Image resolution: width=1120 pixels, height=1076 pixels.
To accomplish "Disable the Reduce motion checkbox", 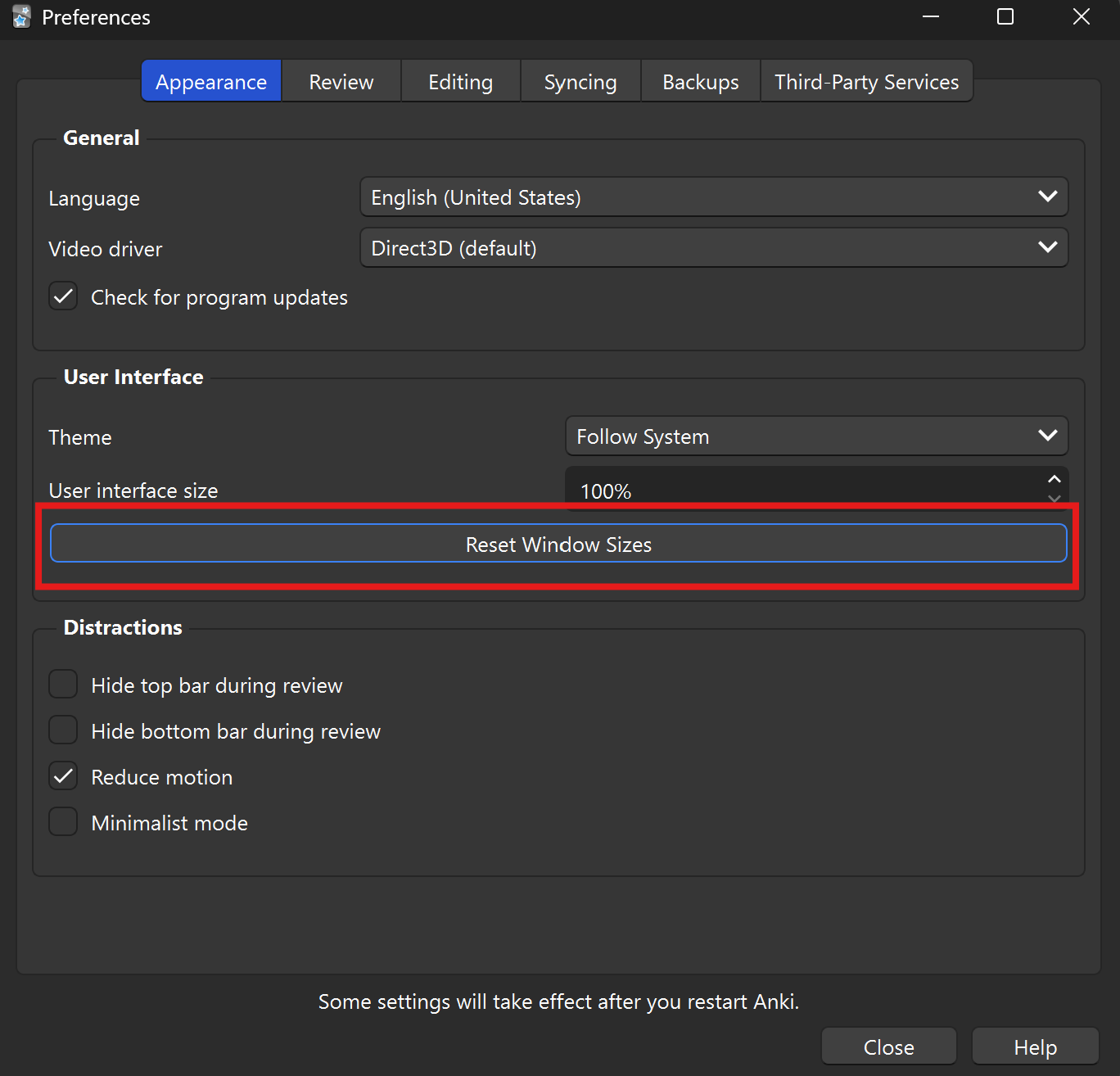I will point(64,776).
